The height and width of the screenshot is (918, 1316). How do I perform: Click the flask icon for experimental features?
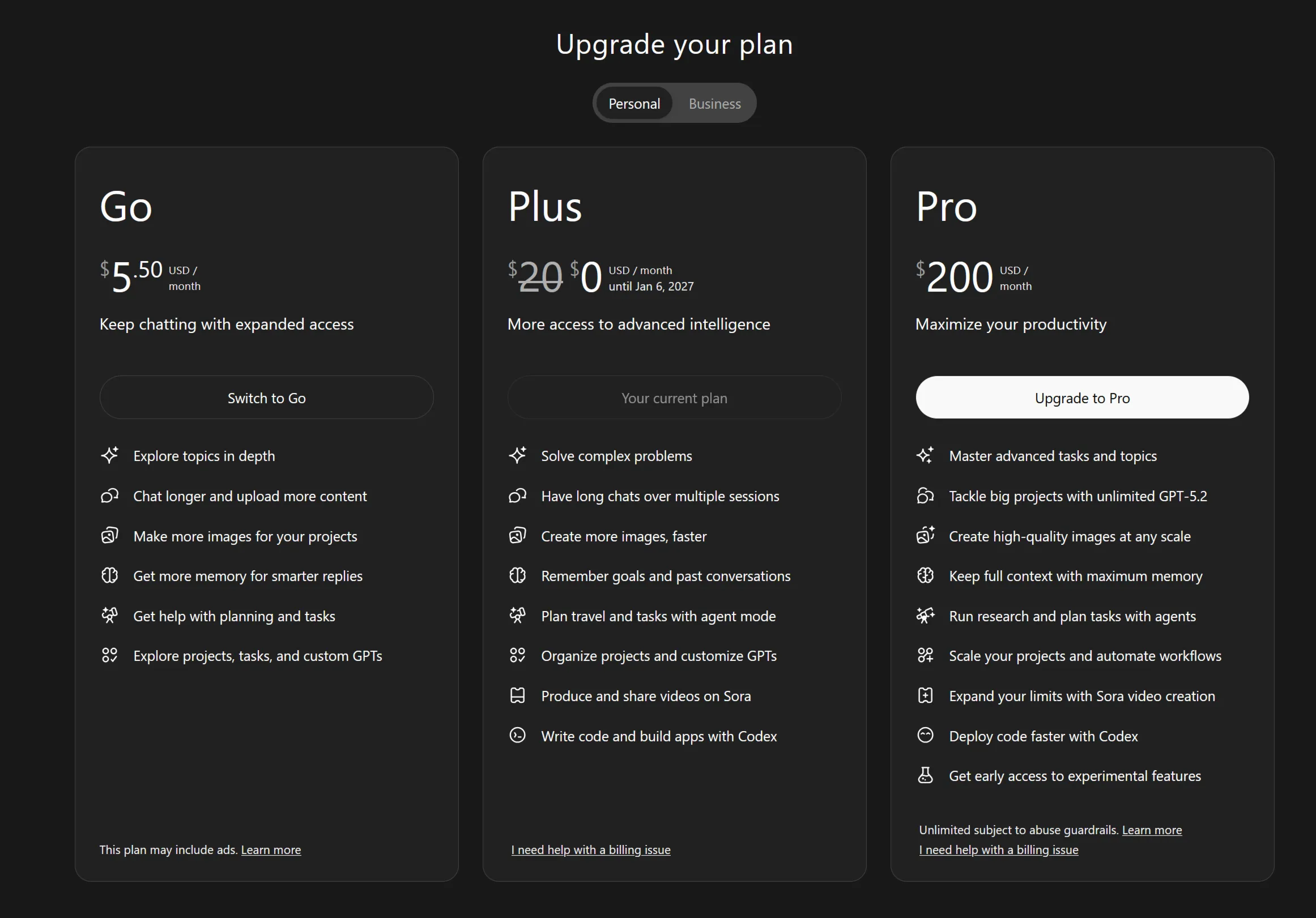point(925,775)
